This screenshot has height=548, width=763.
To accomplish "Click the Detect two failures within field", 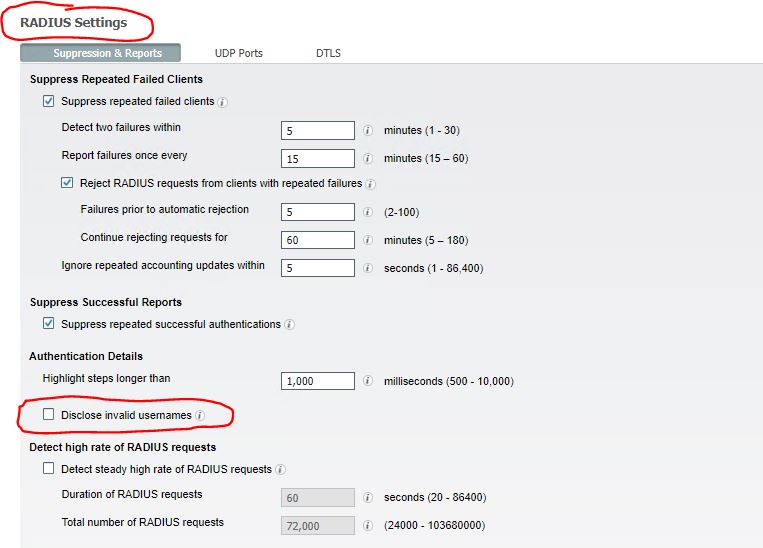I will point(318,130).
